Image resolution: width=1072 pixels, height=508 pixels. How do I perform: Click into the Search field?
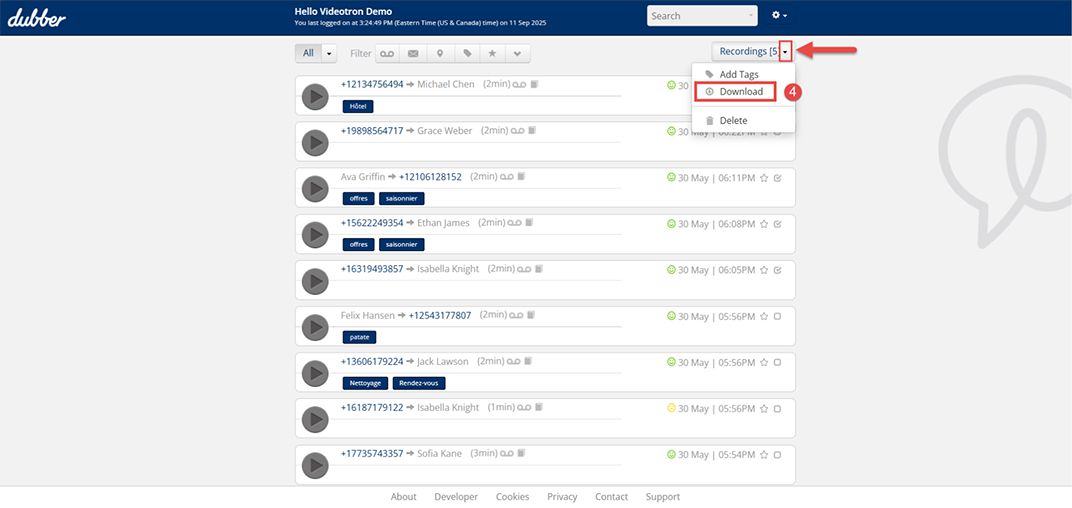point(696,16)
